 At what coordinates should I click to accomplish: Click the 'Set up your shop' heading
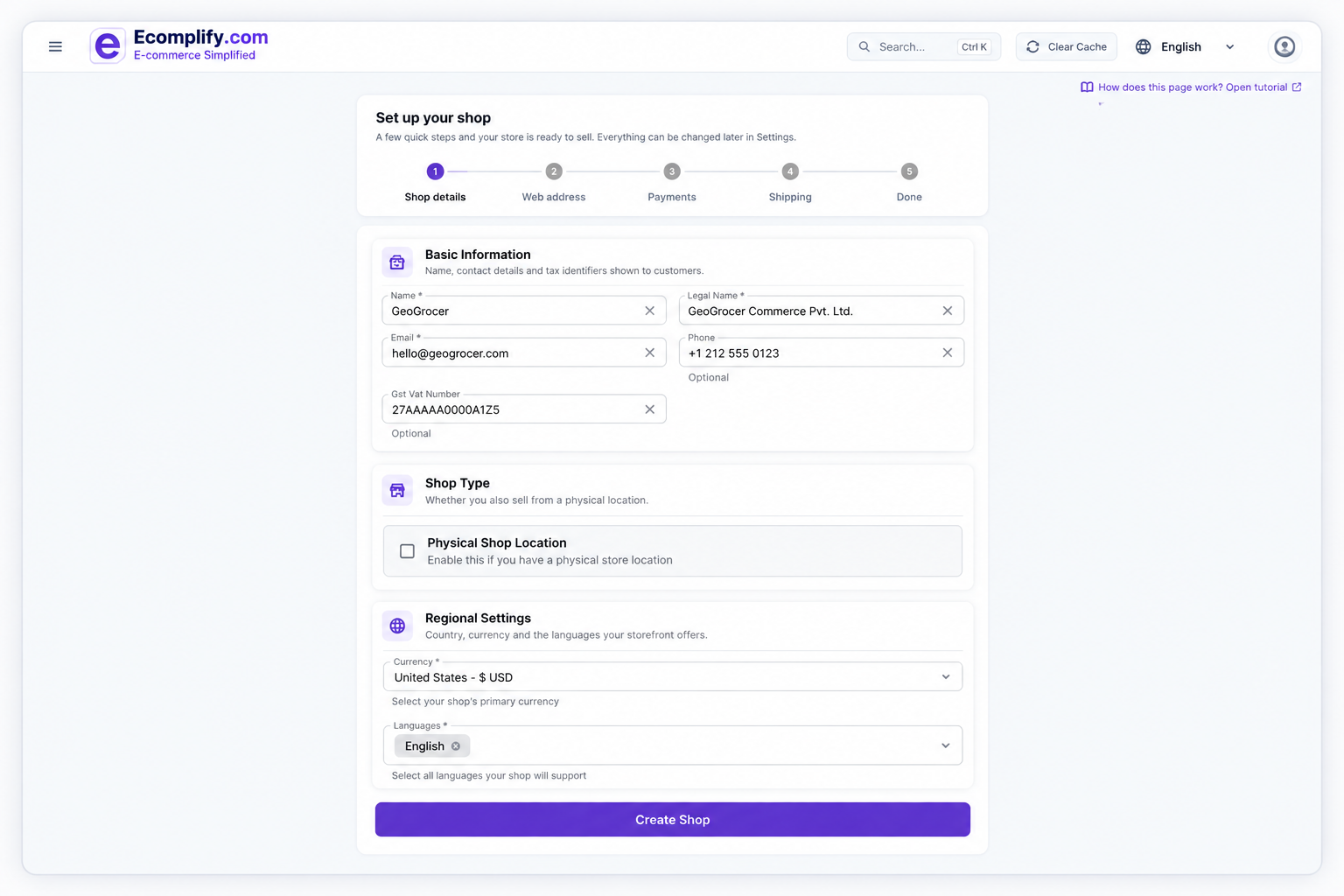[433, 118]
